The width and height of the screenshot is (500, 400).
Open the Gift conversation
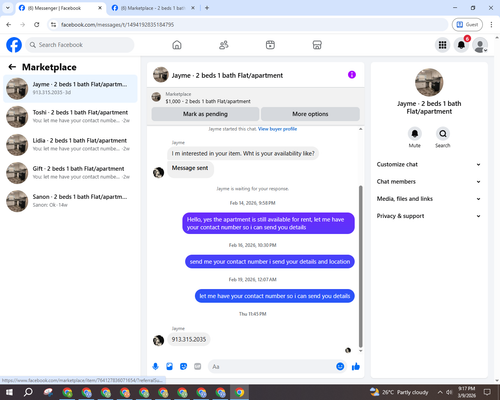click(x=70, y=173)
